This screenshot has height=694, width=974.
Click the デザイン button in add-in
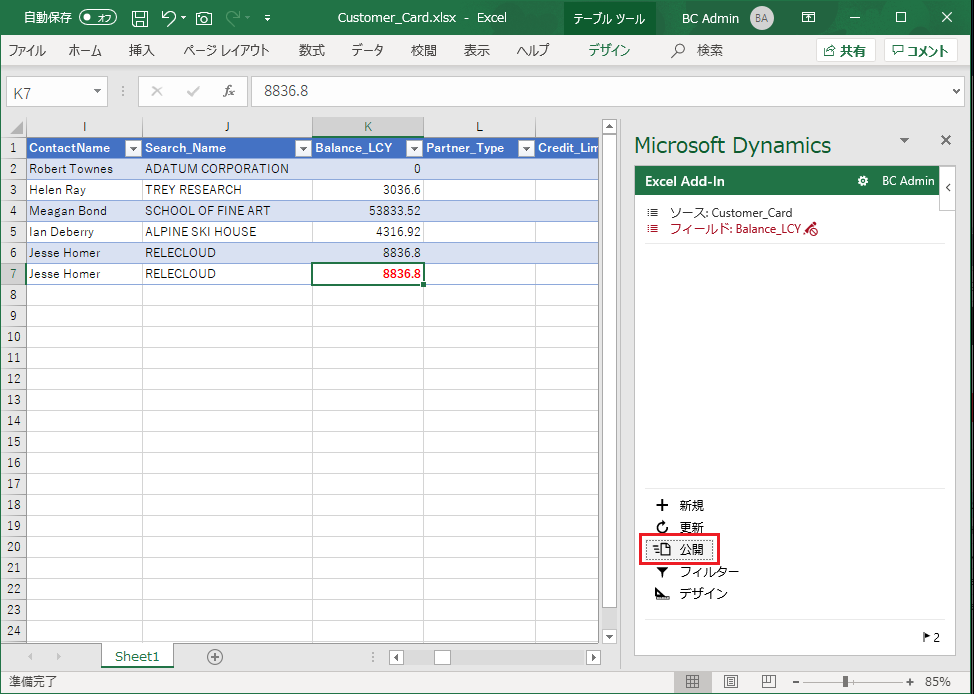pos(691,593)
